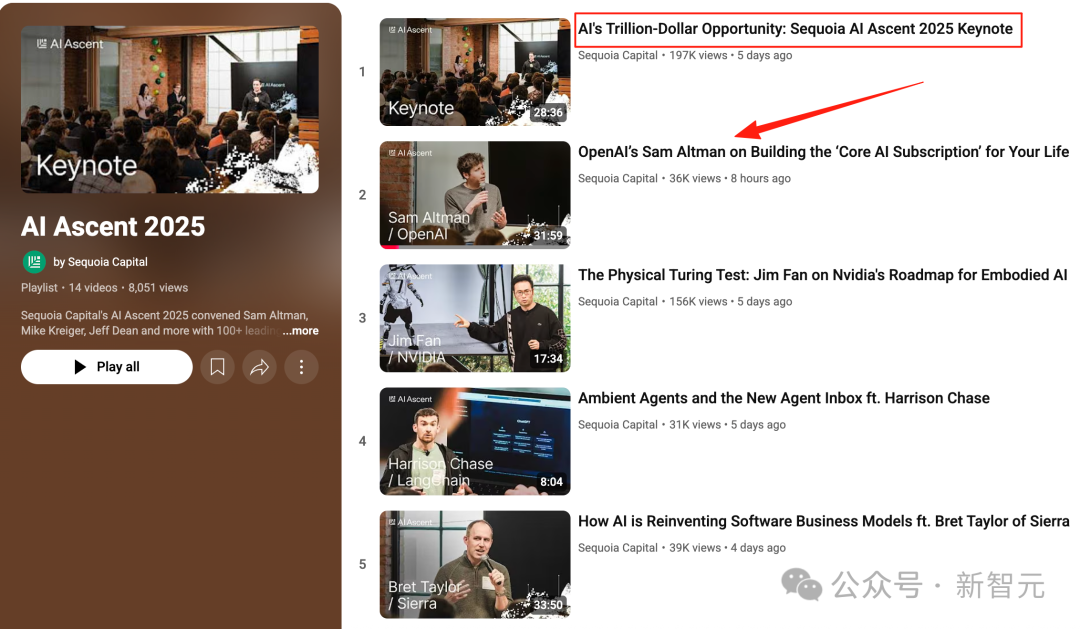The width and height of the screenshot is (1080, 629).
Task: Click the '14 videos' playlist info text
Action: tap(93, 288)
